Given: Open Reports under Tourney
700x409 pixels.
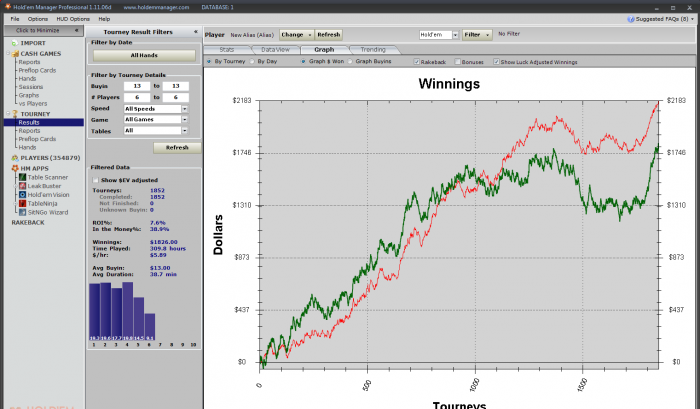Looking at the screenshot, I should (x=29, y=131).
